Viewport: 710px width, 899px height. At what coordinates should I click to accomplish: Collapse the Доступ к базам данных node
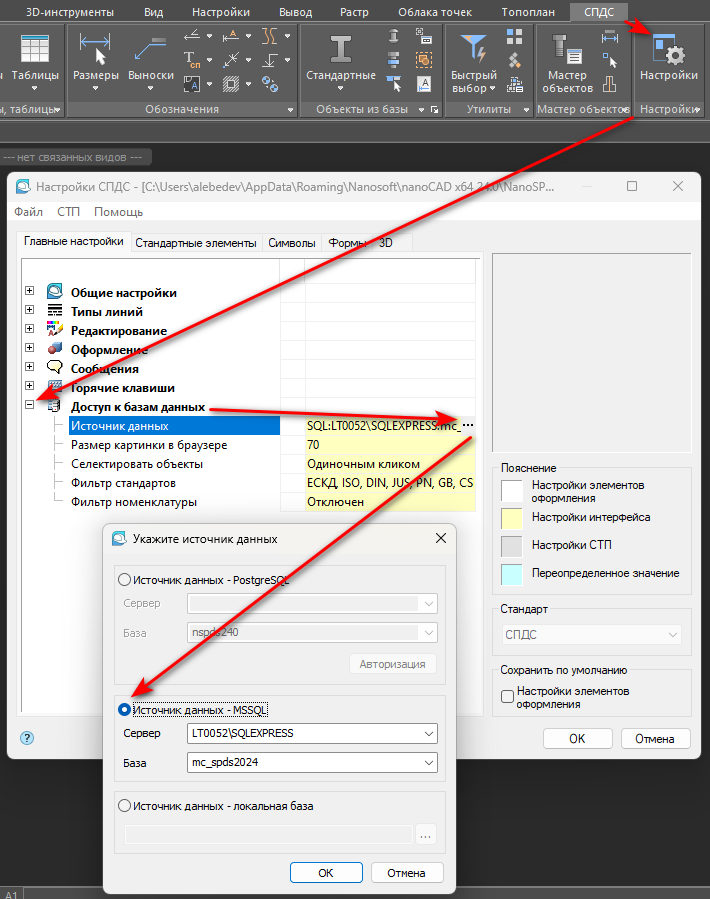pyautogui.click(x=30, y=406)
